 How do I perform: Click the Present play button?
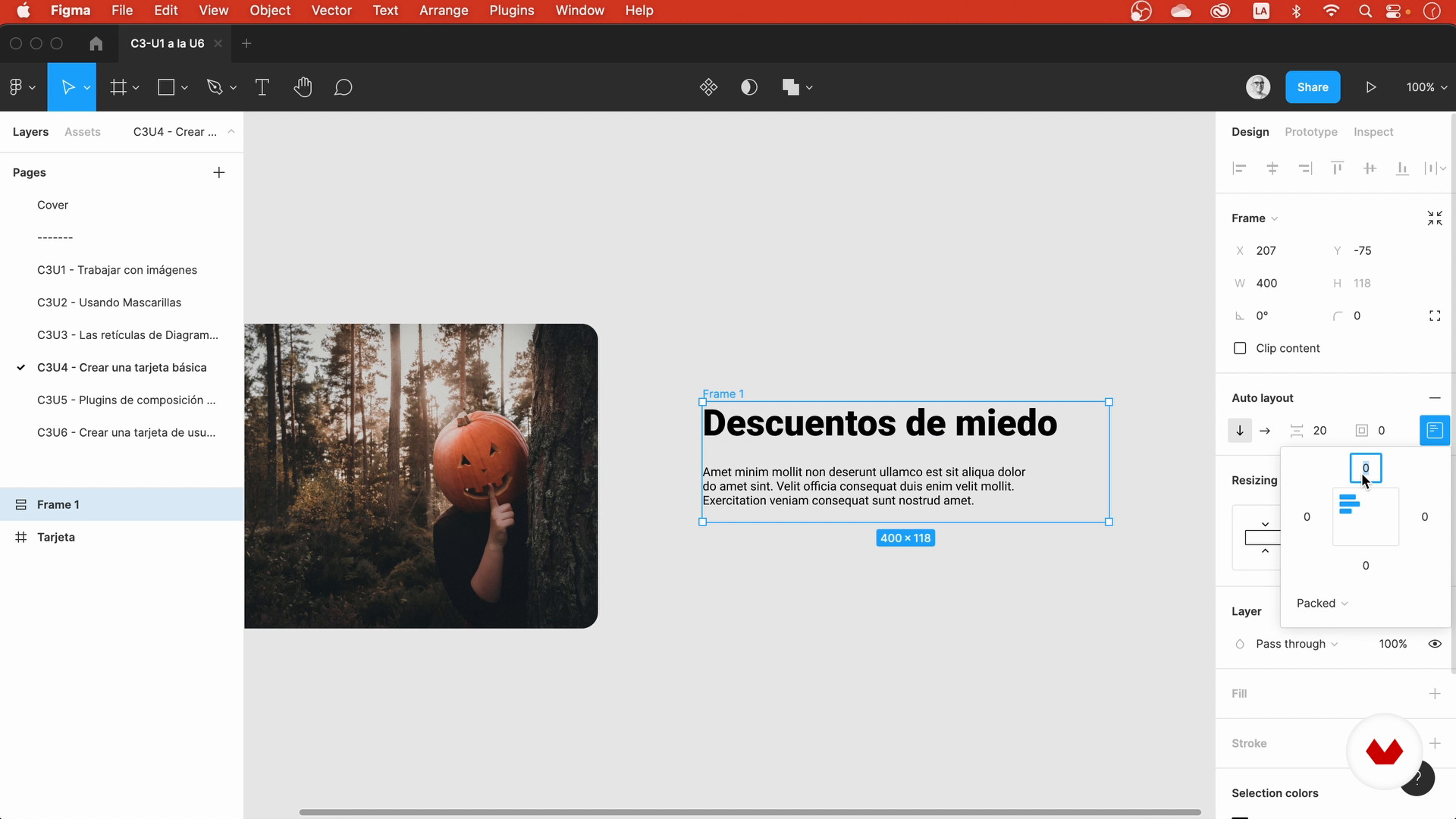1371,87
